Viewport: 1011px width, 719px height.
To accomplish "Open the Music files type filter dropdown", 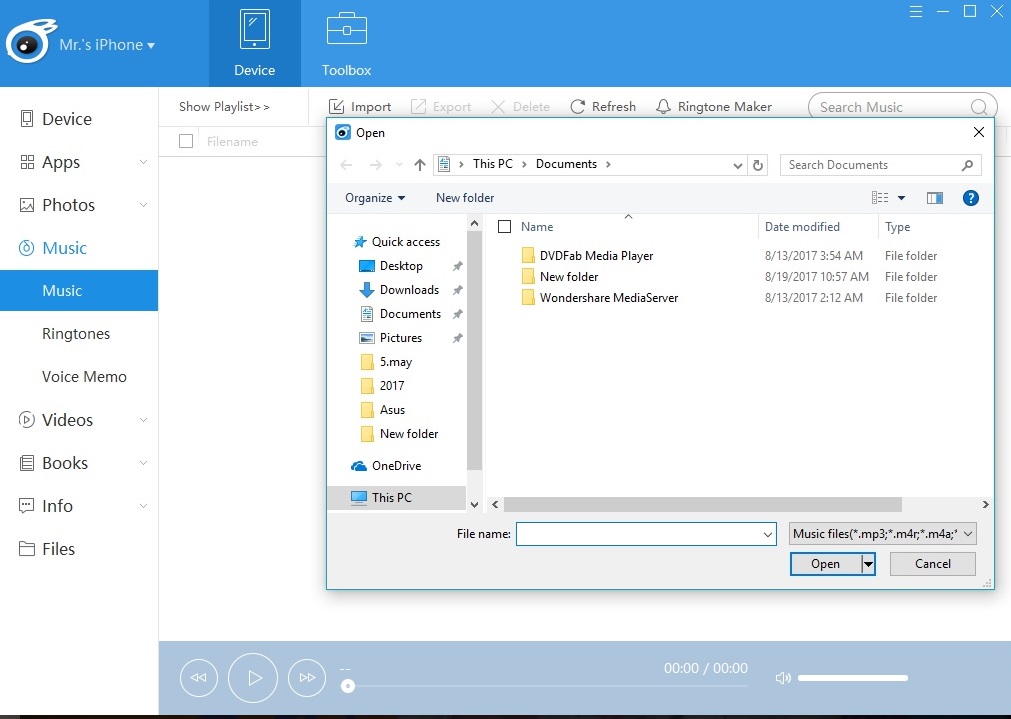I will pyautogui.click(x=882, y=534).
